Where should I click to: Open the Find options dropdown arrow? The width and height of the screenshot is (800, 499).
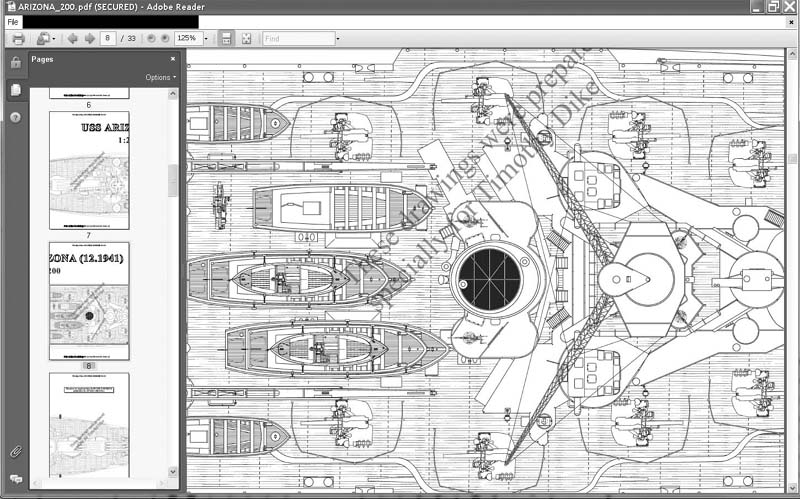pyautogui.click(x=338, y=39)
